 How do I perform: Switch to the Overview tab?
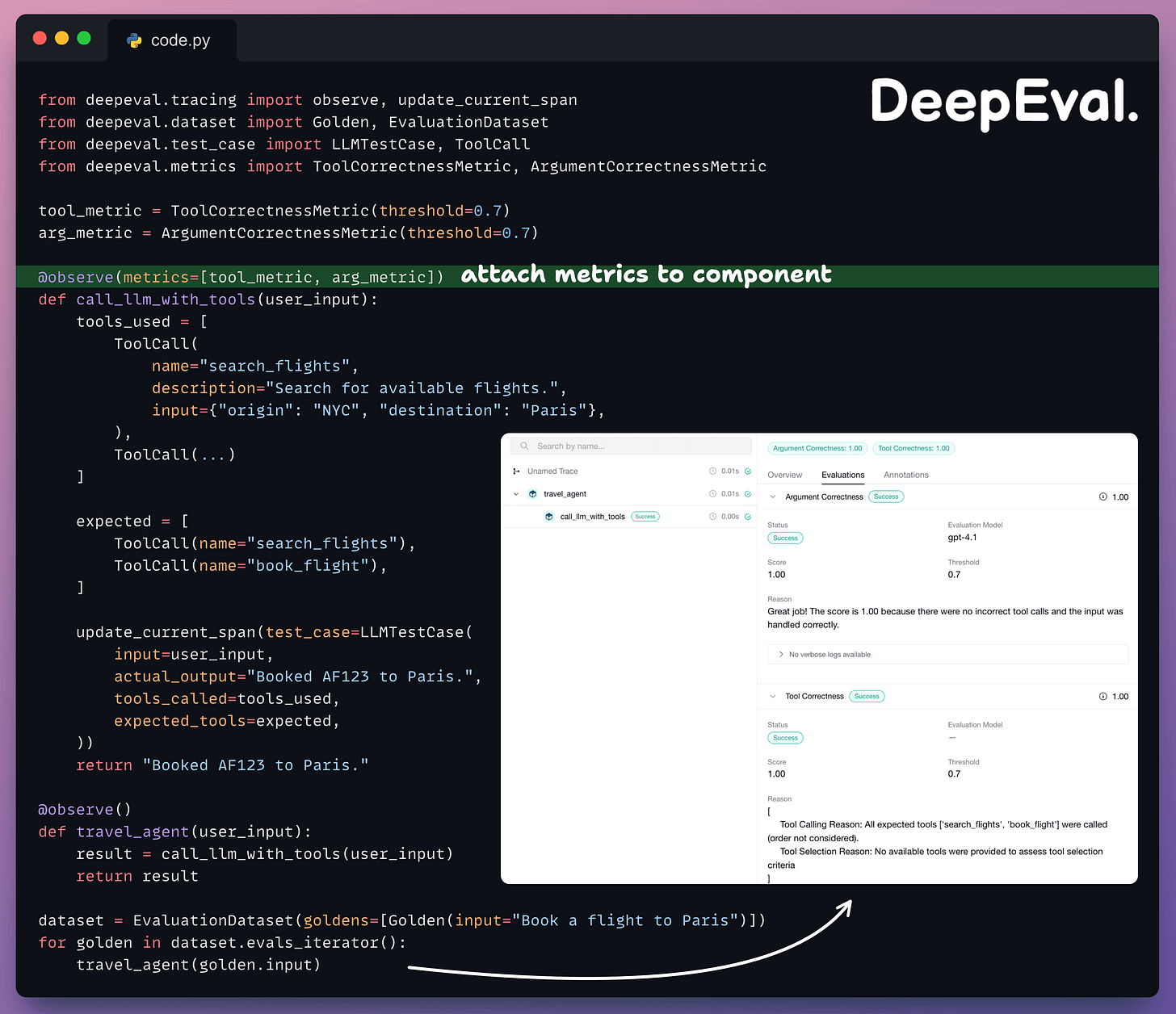point(785,475)
